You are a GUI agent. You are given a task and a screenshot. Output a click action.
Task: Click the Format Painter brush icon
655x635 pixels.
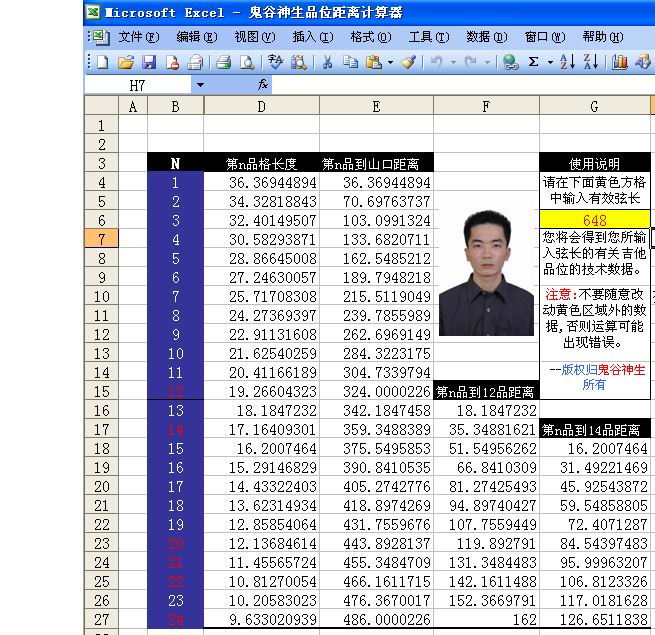(408, 62)
